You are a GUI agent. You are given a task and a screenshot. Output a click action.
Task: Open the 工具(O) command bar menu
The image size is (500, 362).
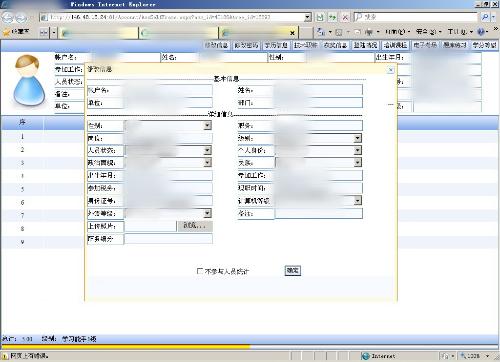(x=460, y=32)
